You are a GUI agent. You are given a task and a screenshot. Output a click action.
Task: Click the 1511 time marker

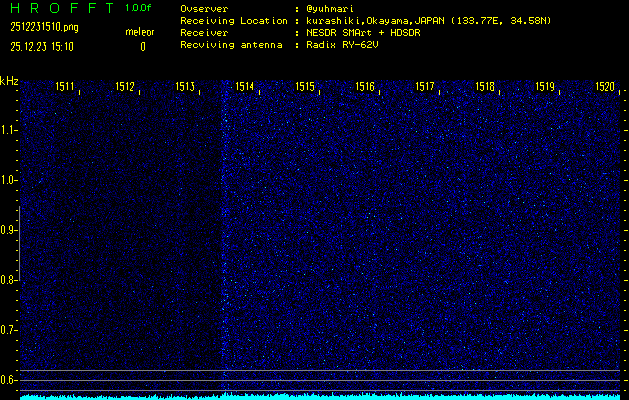pyautogui.click(x=65, y=87)
